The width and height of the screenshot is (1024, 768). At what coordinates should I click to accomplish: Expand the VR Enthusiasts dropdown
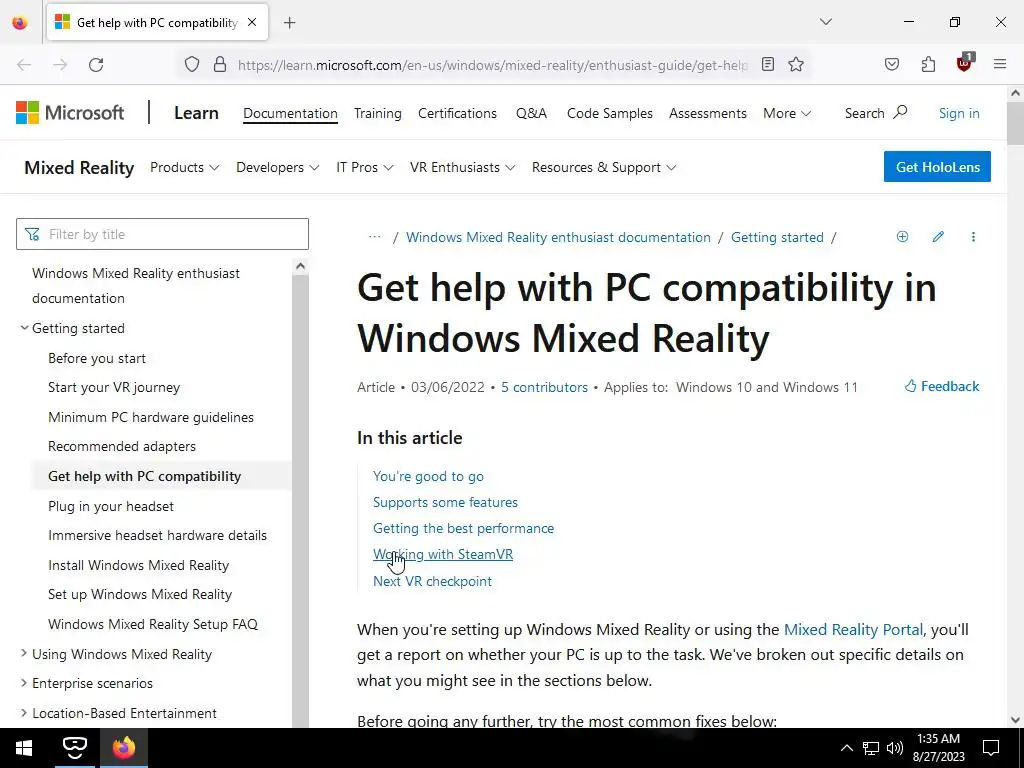click(x=462, y=167)
